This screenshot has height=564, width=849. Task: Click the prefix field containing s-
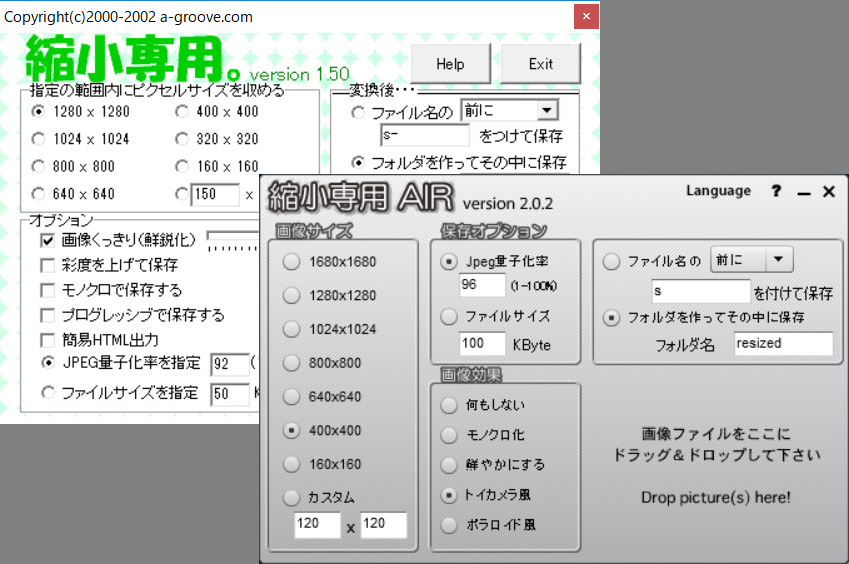coord(425,135)
